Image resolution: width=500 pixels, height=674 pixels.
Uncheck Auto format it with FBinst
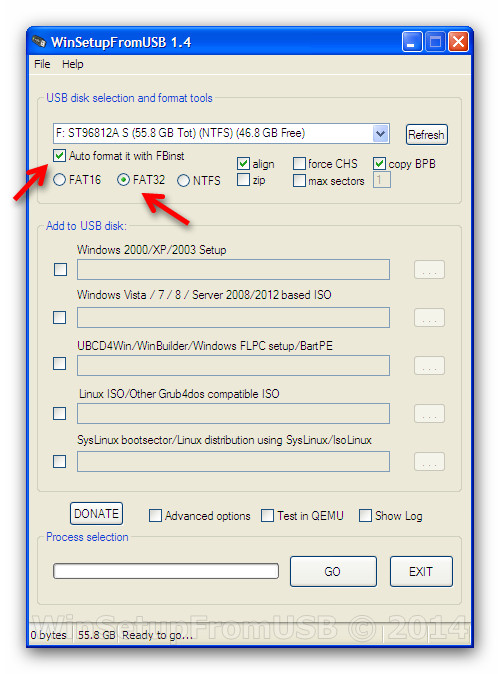[59, 156]
